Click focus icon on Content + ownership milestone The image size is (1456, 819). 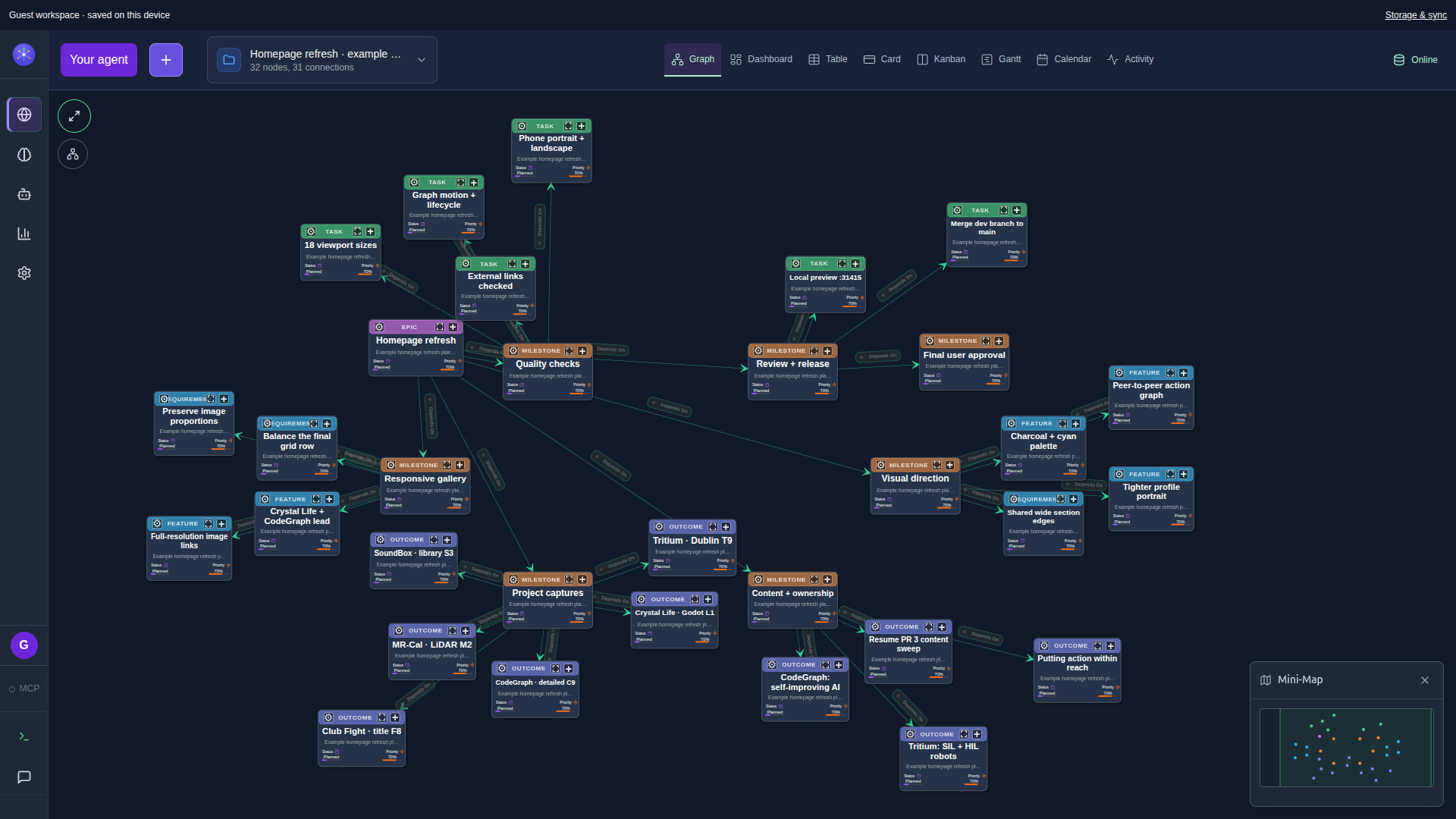pos(814,580)
